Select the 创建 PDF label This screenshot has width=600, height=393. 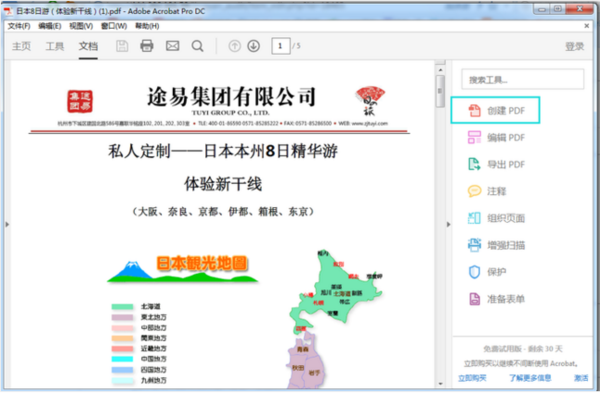506,111
